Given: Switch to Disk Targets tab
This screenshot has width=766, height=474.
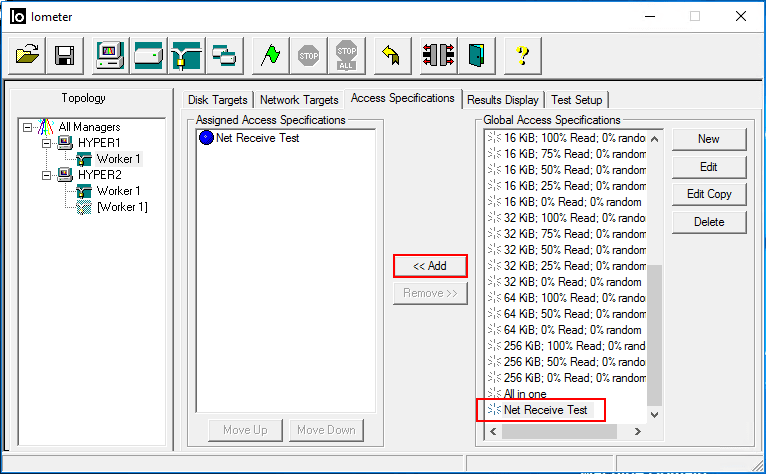Looking at the screenshot, I should tap(217, 100).
